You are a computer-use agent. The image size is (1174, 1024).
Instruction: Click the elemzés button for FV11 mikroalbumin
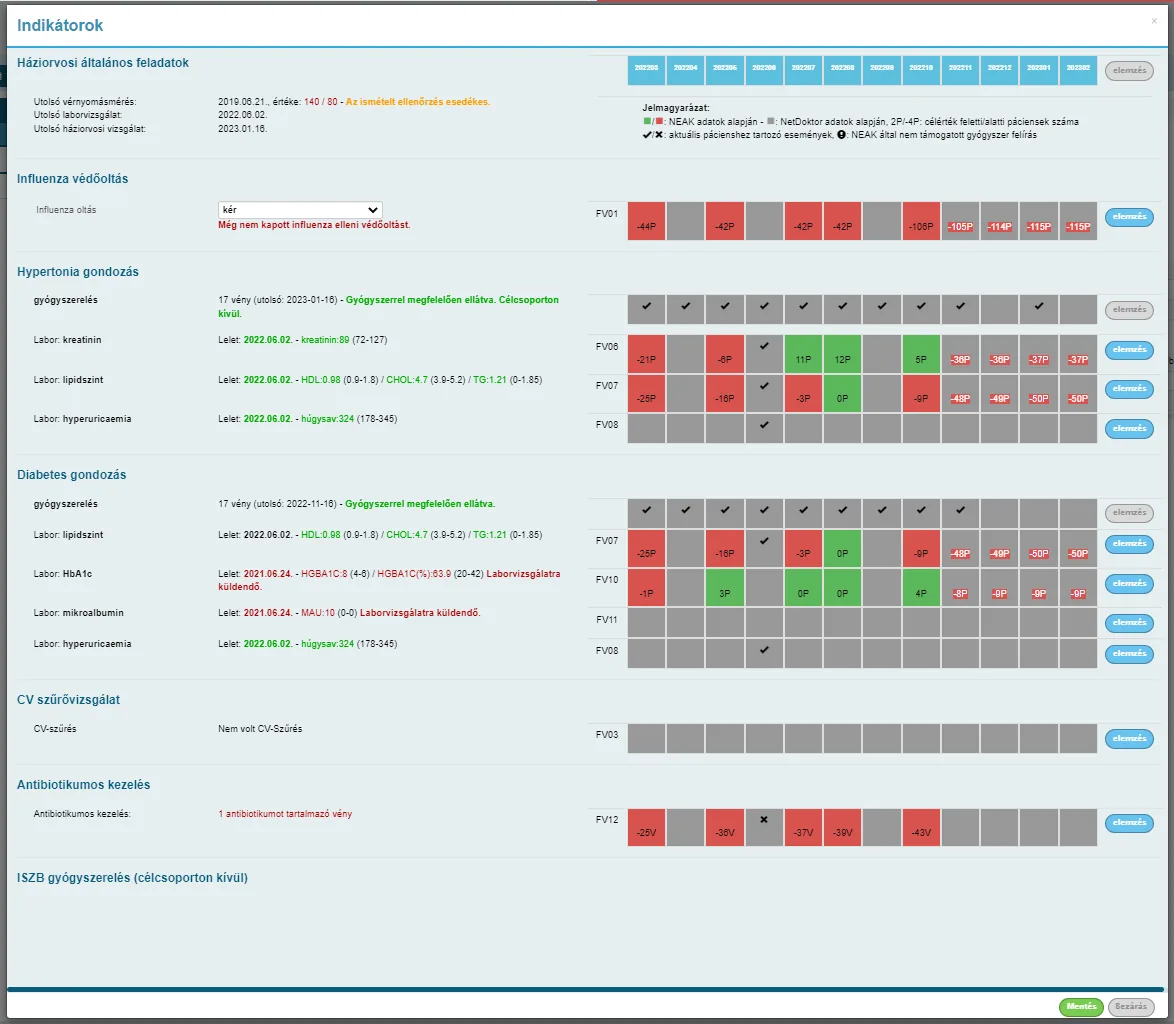(x=1129, y=623)
